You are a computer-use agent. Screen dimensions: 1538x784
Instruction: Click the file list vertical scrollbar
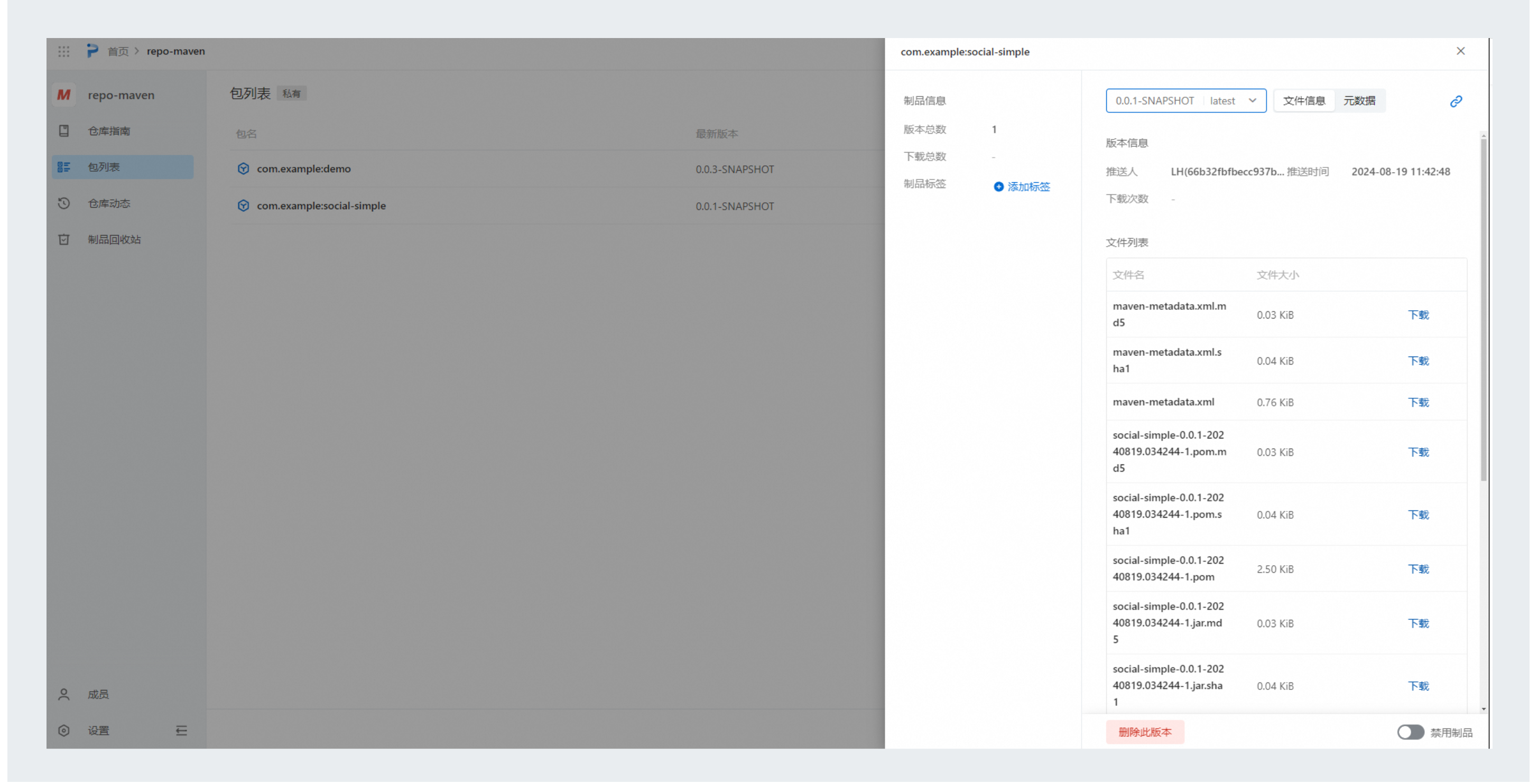coord(1483,310)
